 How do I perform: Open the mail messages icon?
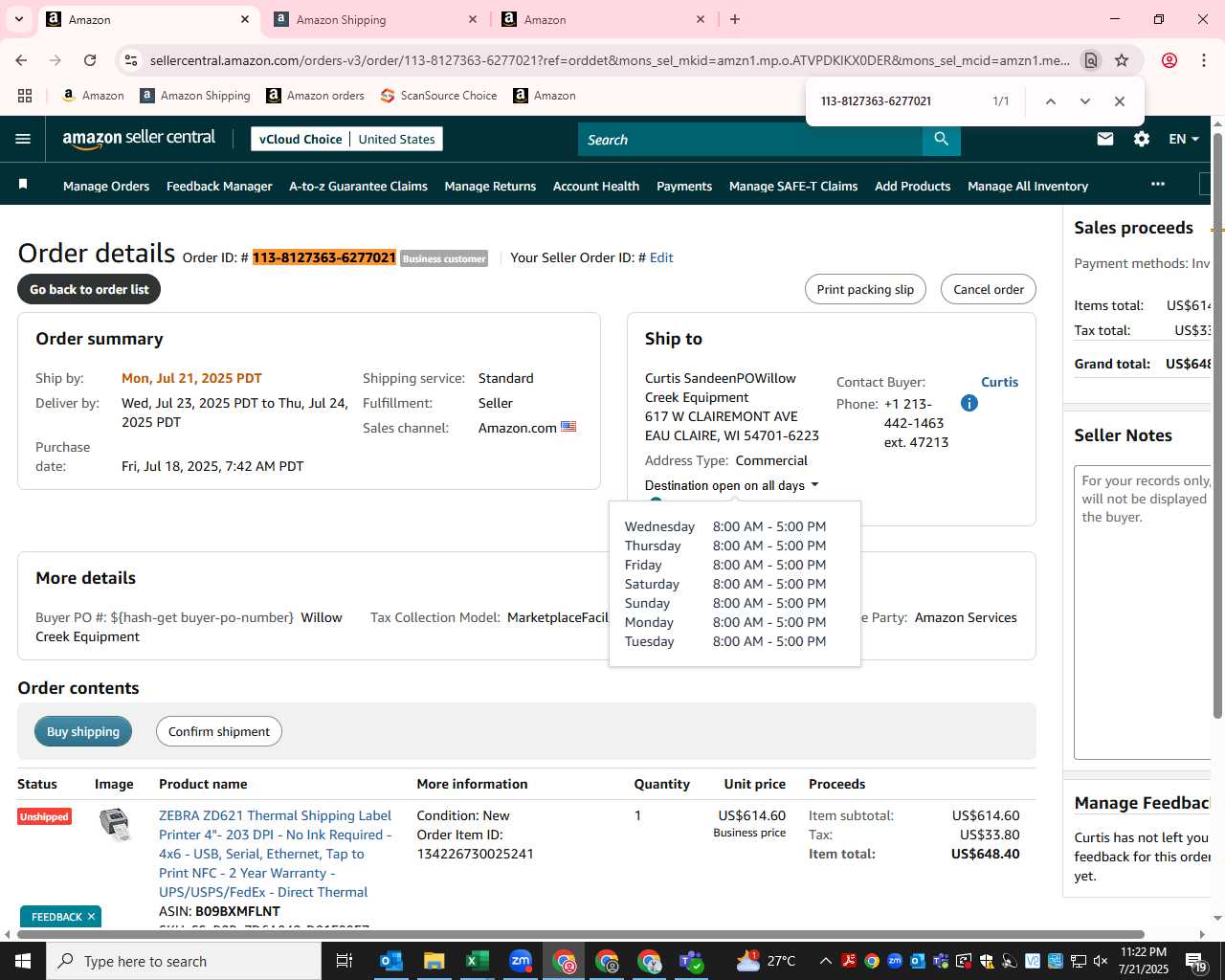[1105, 139]
